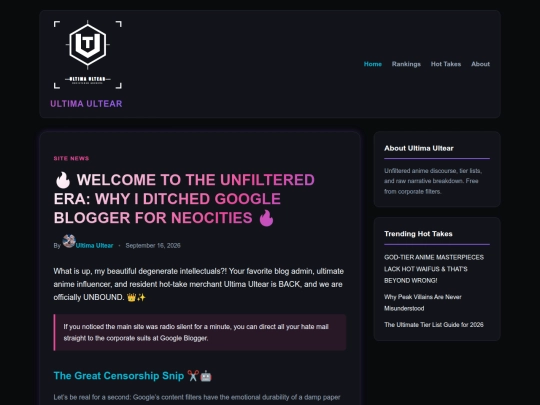Click the 'The Great Censorship Snip' heading
The height and width of the screenshot is (405, 540).
click(133, 376)
